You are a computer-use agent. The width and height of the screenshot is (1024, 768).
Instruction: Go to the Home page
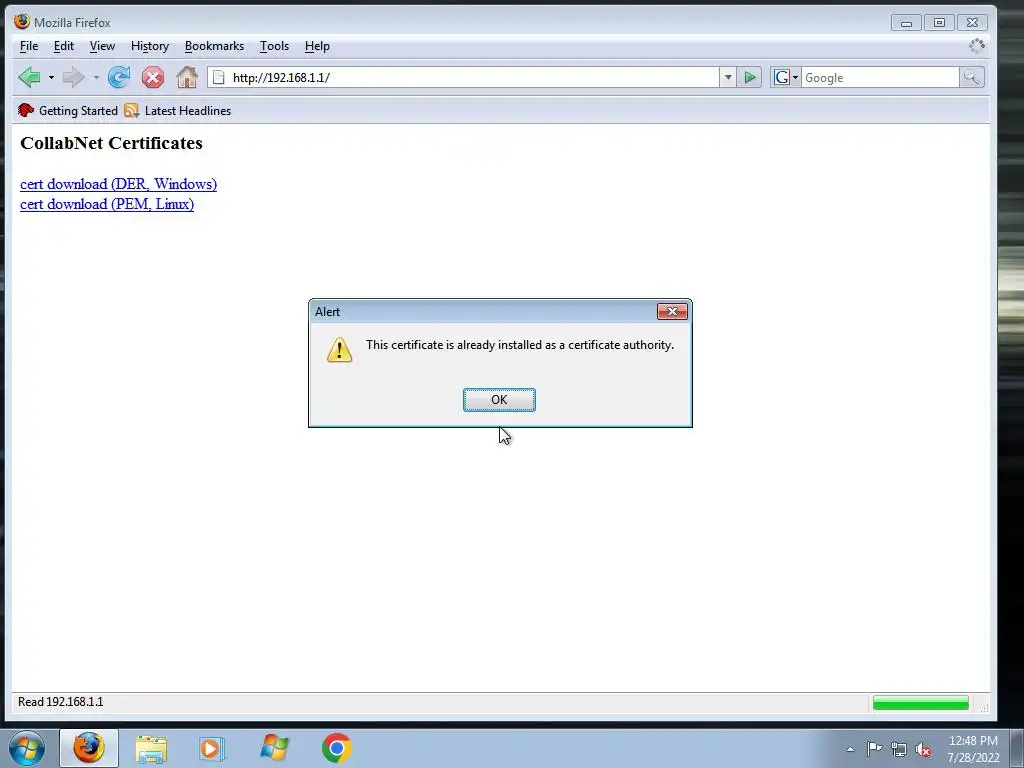click(187, 78)
